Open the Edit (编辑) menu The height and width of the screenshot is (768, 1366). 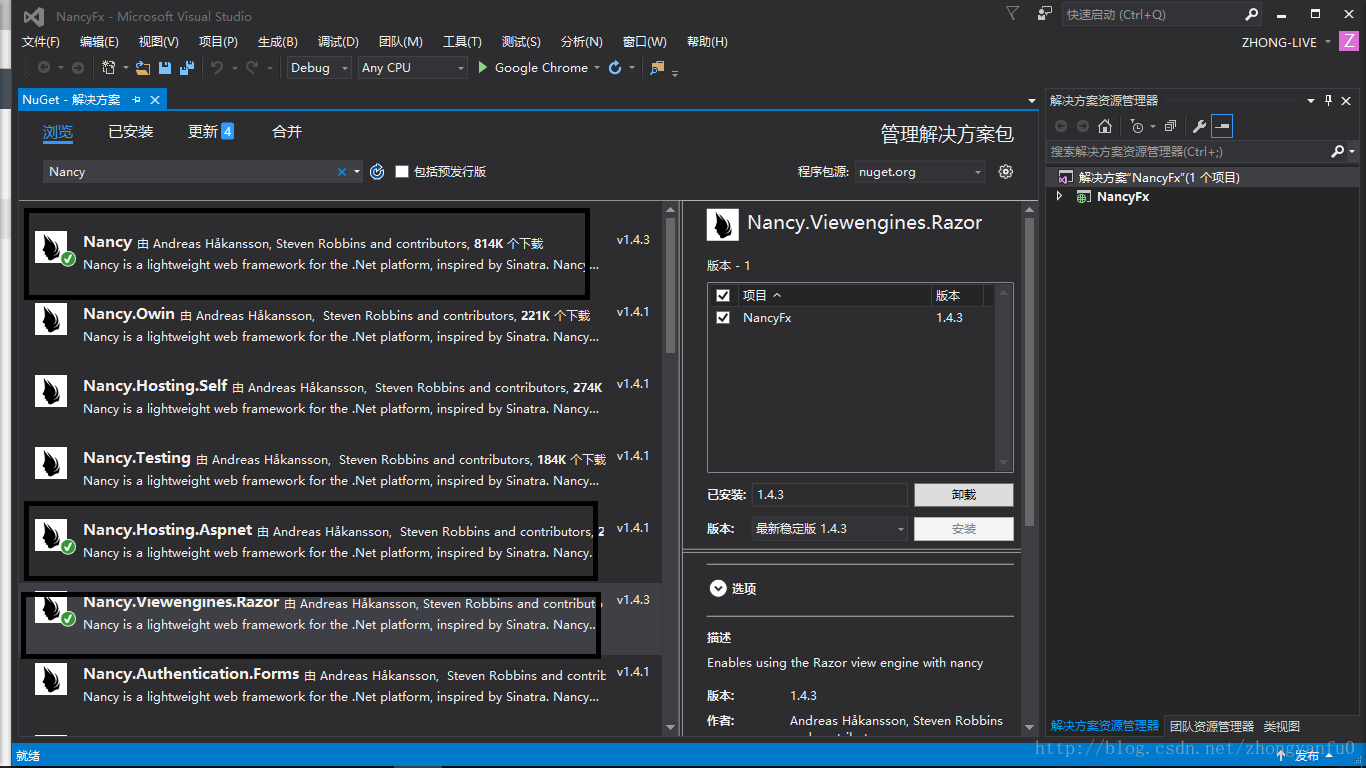click(x=99, y=42)
